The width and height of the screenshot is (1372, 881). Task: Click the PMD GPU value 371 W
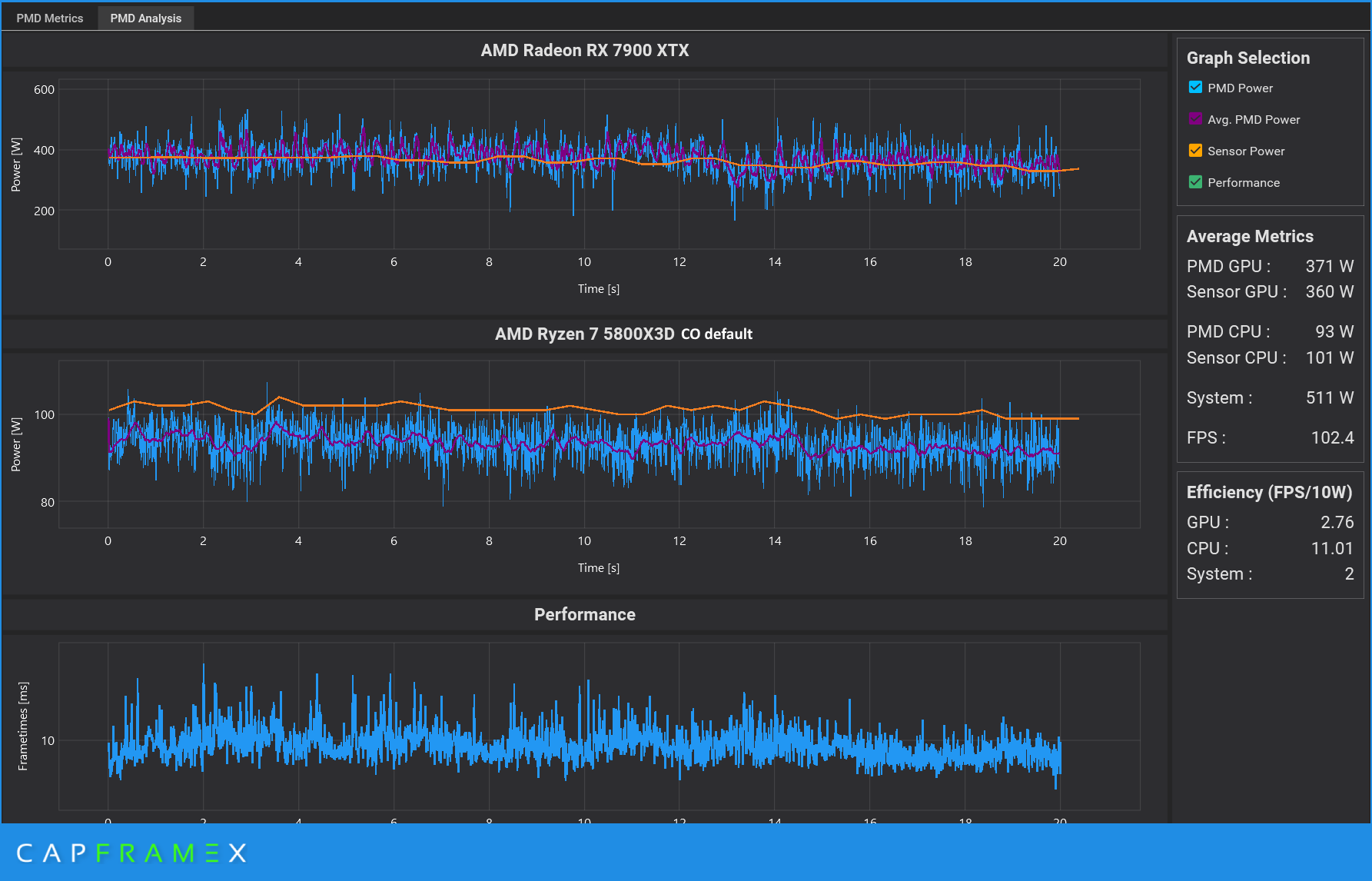(1329, 266)
